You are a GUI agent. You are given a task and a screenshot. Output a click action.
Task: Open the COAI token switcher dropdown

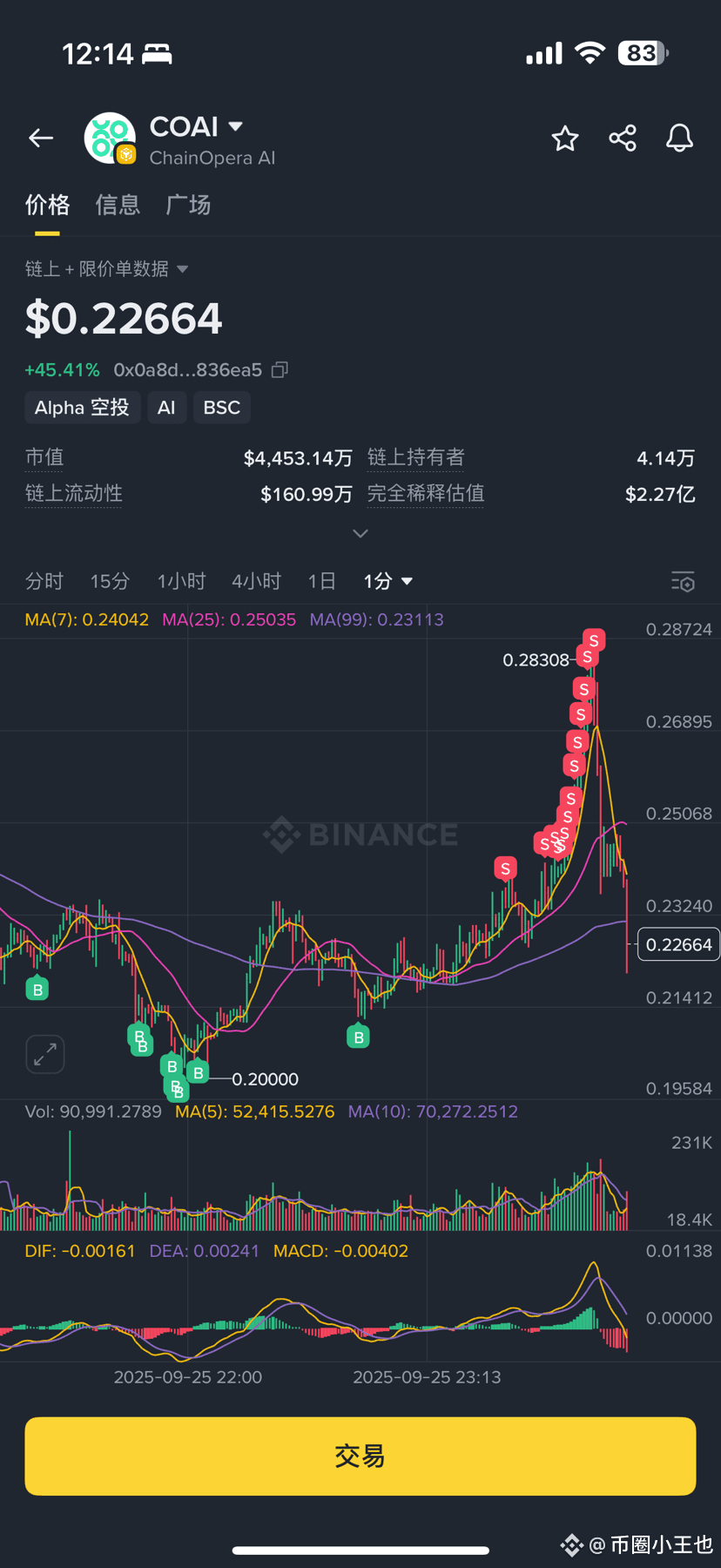tap(235, 126)
